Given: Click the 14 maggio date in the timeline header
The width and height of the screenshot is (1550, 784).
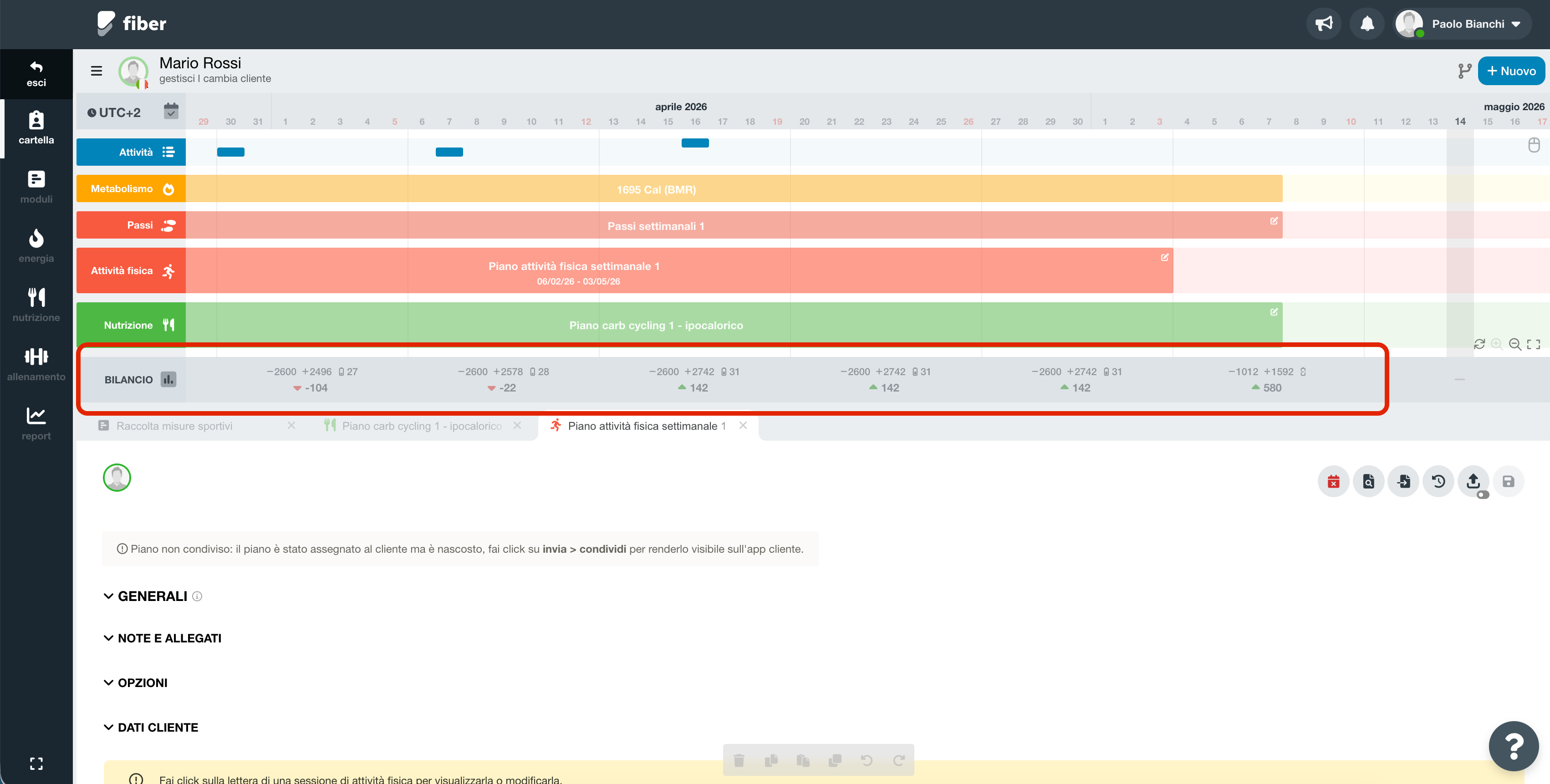Looking at the screenshot, I should click(x=1460, y=122).
